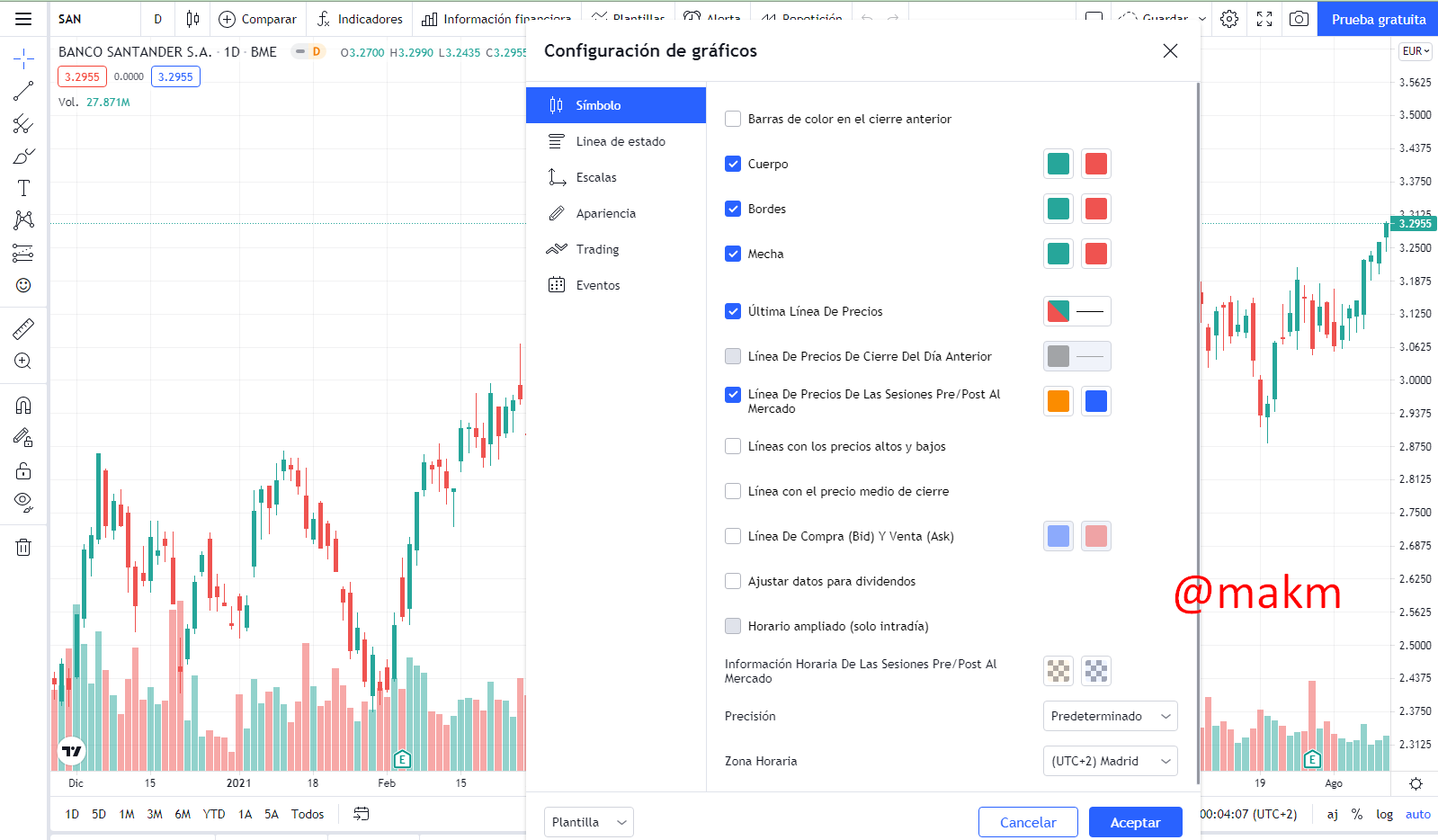Open the chart patterns tool
The image size is (1438, 840).
click(23, 220)
